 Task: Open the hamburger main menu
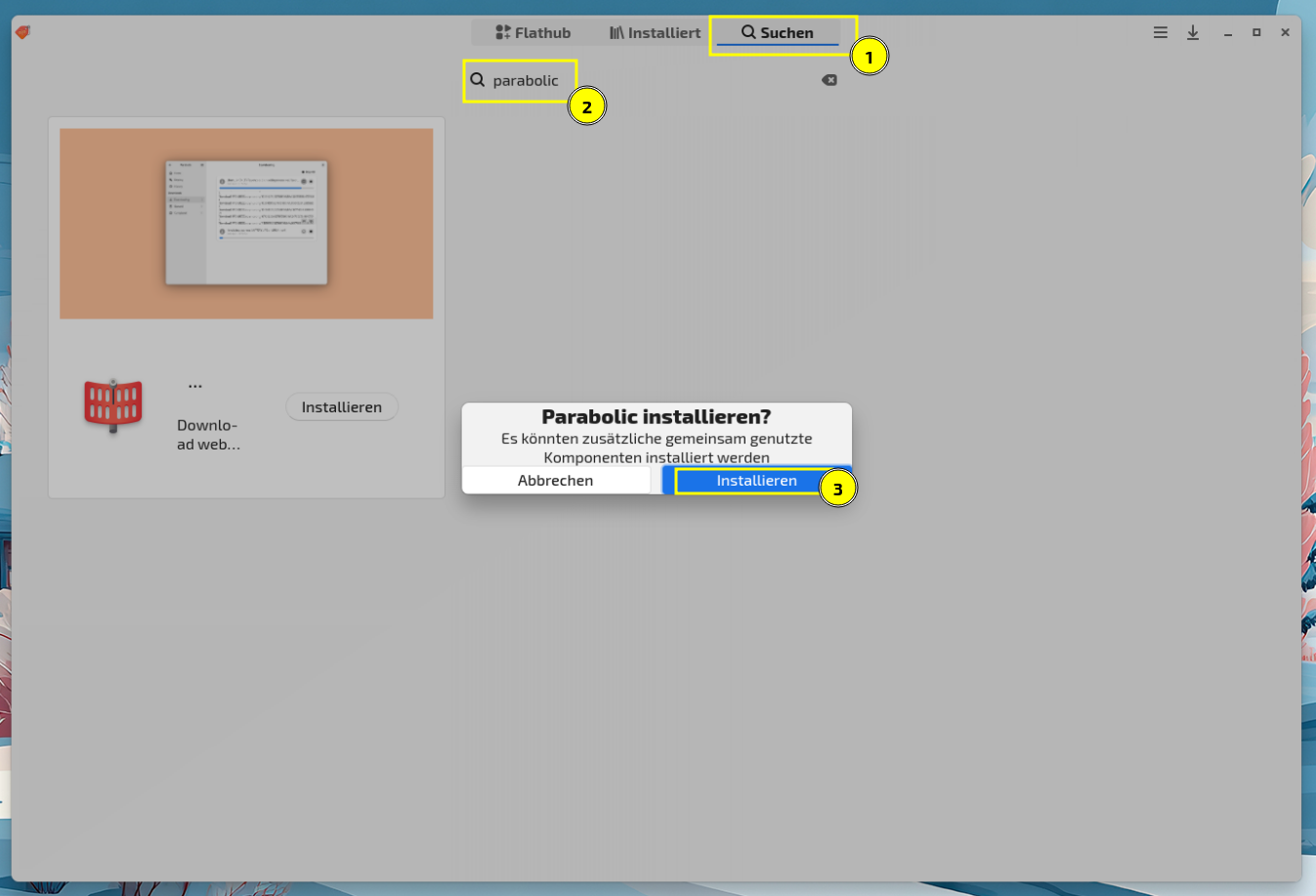point(1160,32)
